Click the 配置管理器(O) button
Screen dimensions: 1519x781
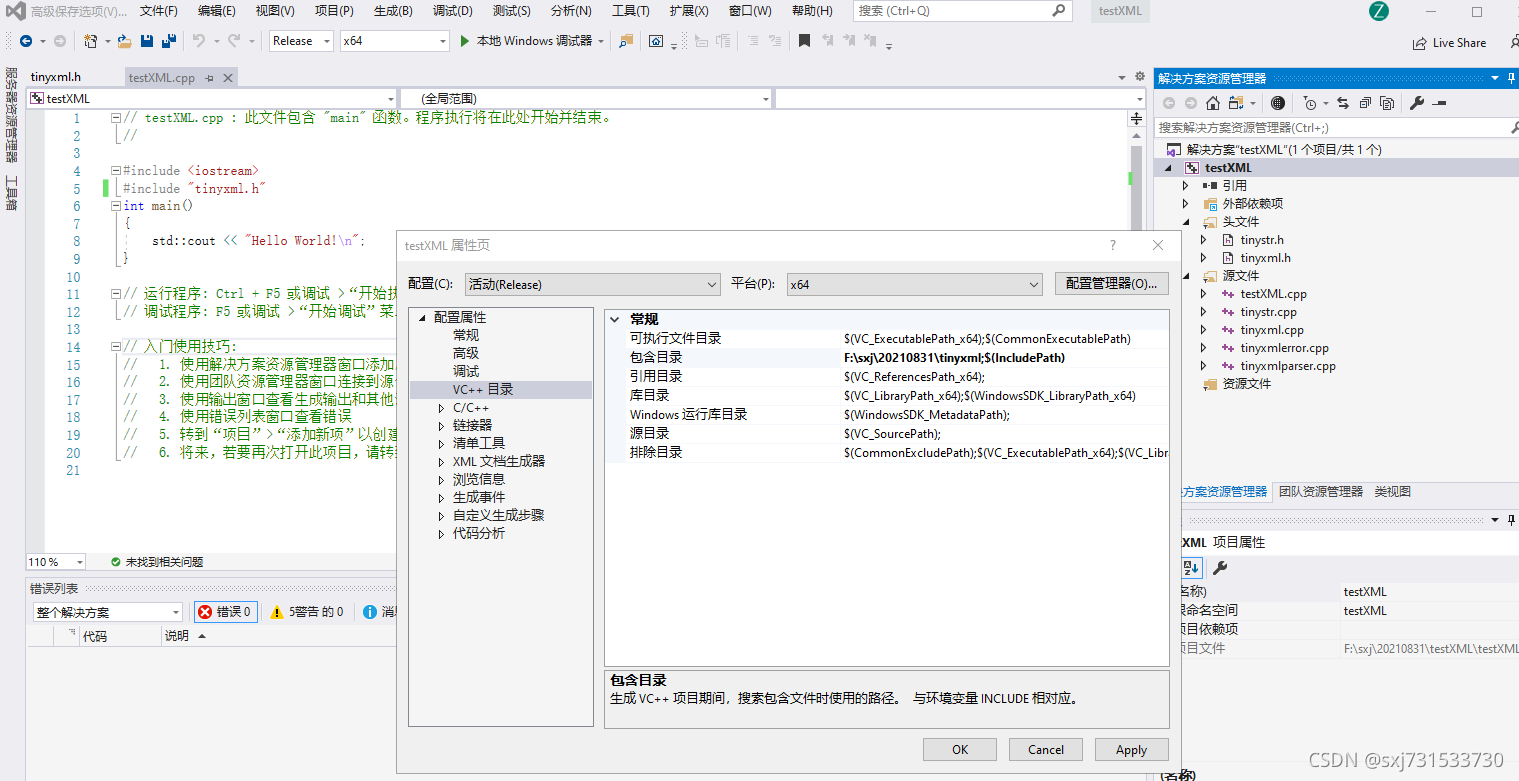click(1111, 283)
